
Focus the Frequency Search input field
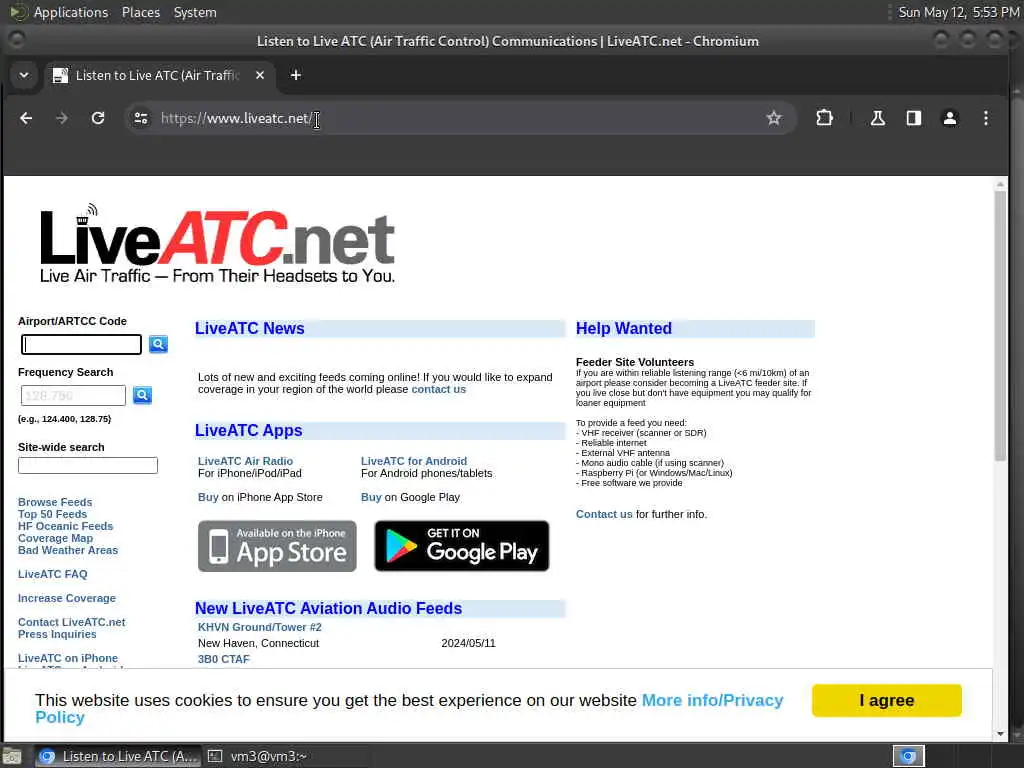73,395
